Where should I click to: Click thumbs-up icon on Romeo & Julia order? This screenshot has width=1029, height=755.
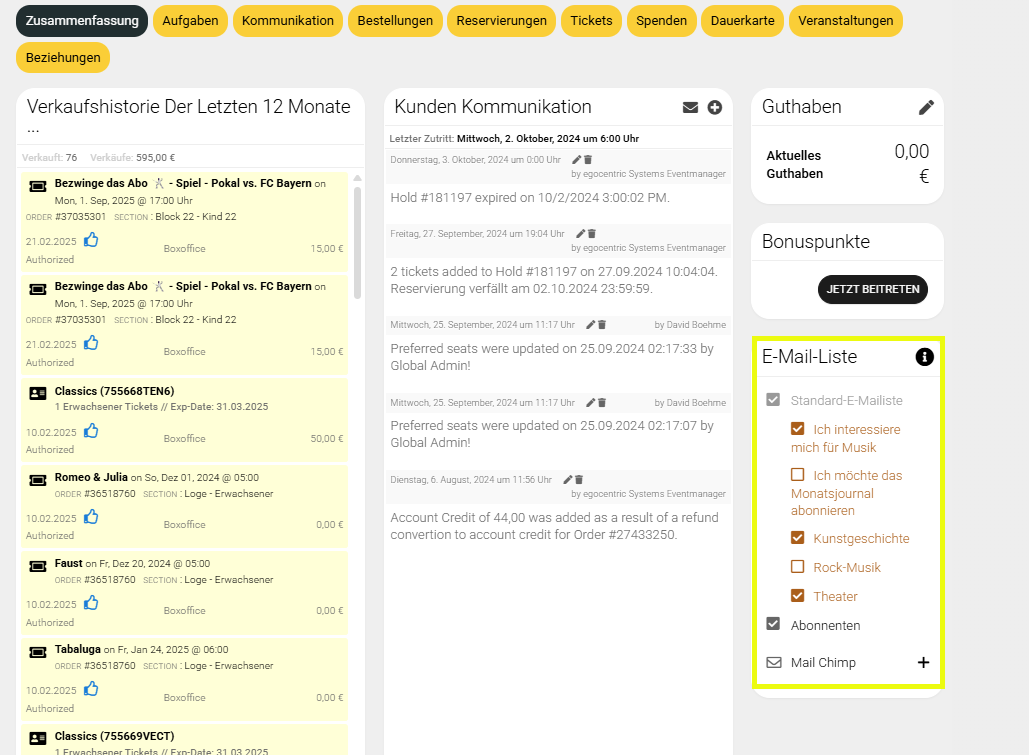tap(91, 517)
